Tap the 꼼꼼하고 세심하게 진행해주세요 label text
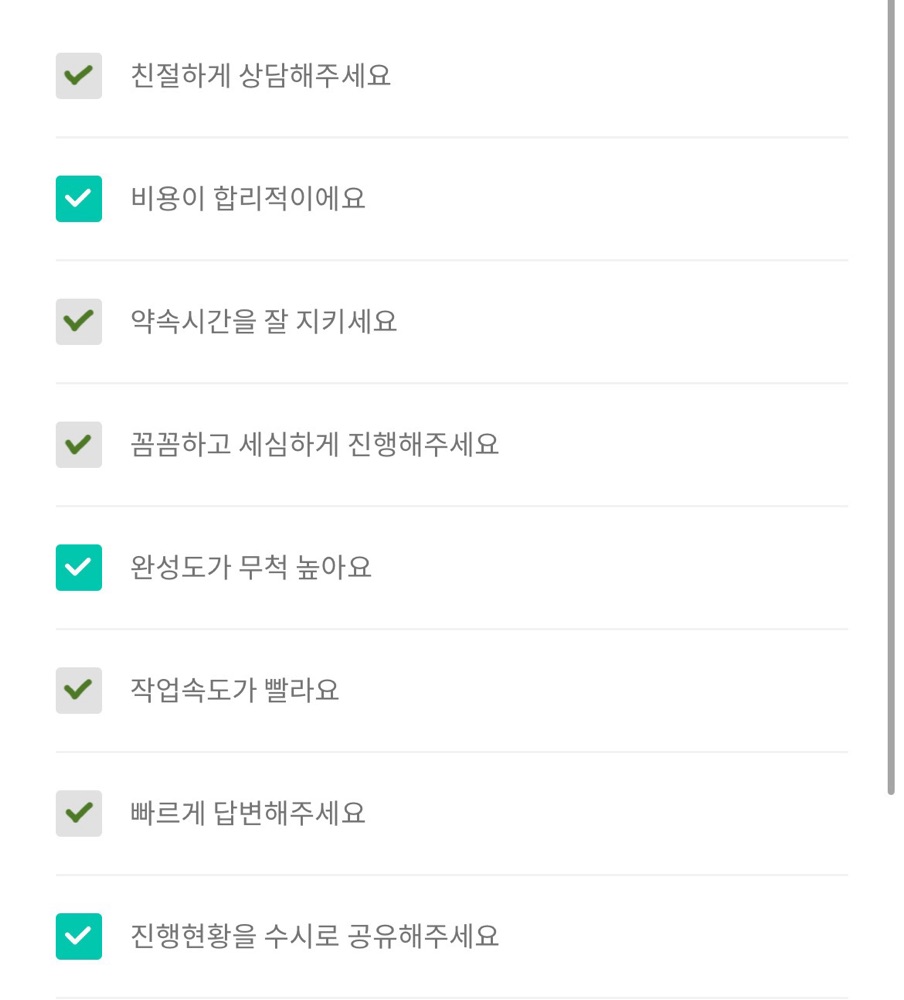Image resolution: width=904 pixels, height=1000 pixels. 315,445
